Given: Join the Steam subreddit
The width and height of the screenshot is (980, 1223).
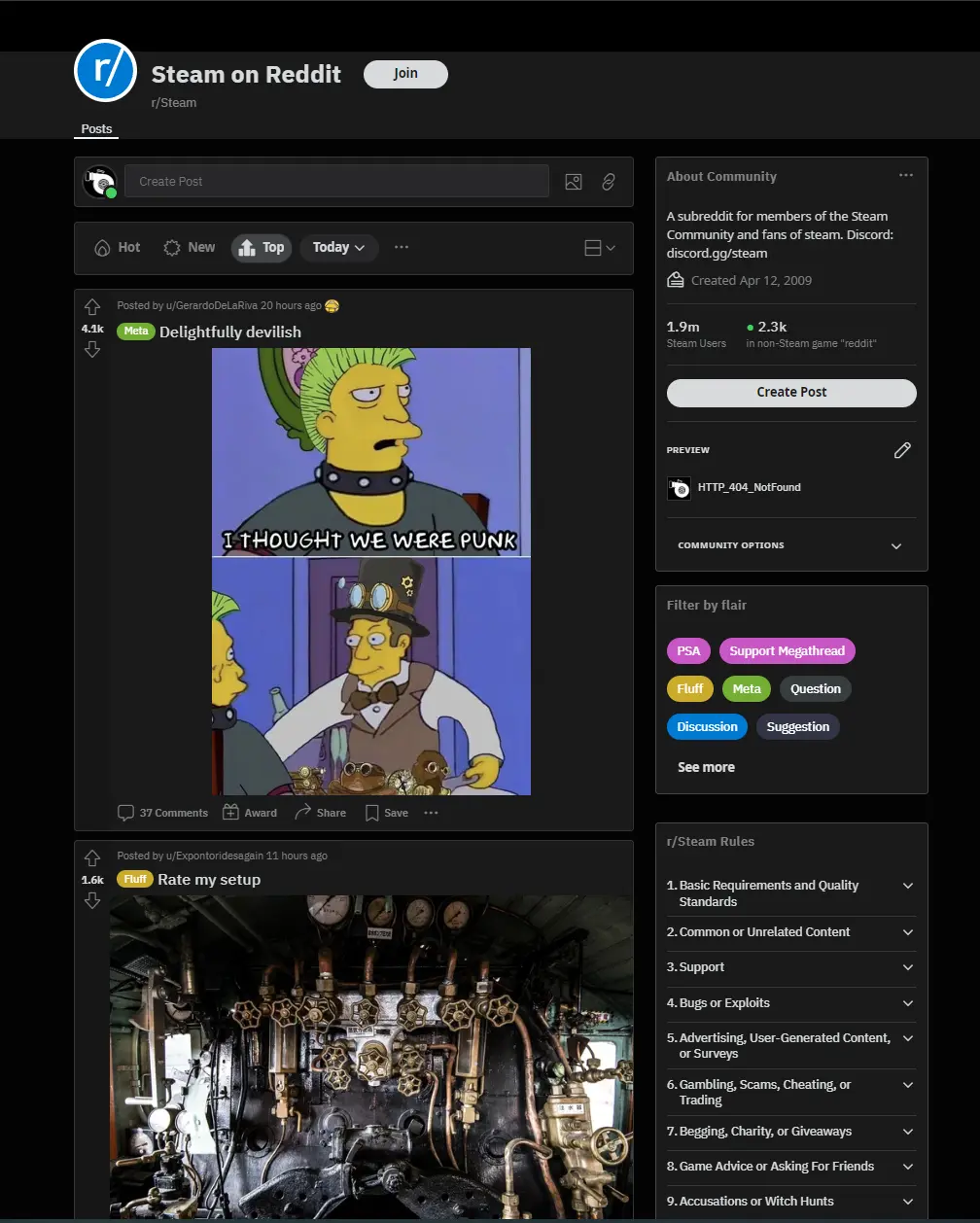Looking at the screenshot, I should click(x=405, y=74).
